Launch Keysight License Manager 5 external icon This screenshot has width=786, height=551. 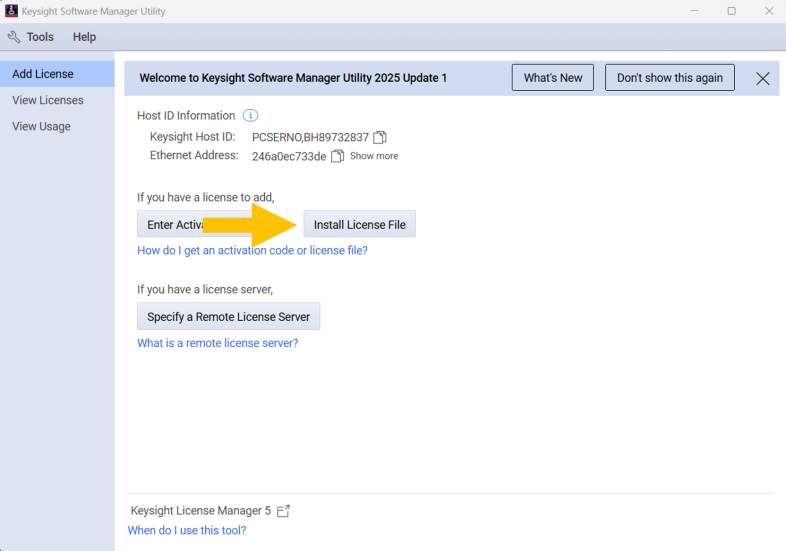click(x=283, y=511)
